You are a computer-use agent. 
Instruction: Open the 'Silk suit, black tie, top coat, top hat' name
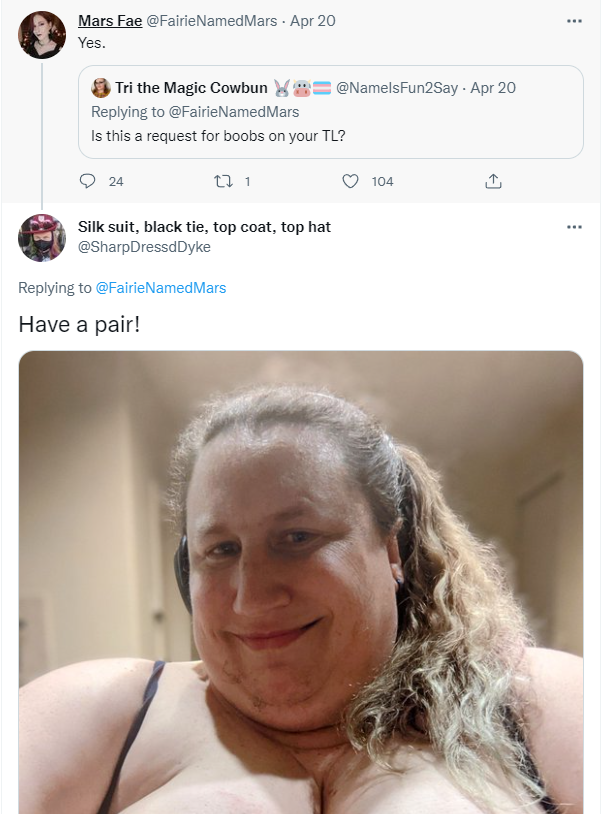point(204,227)
